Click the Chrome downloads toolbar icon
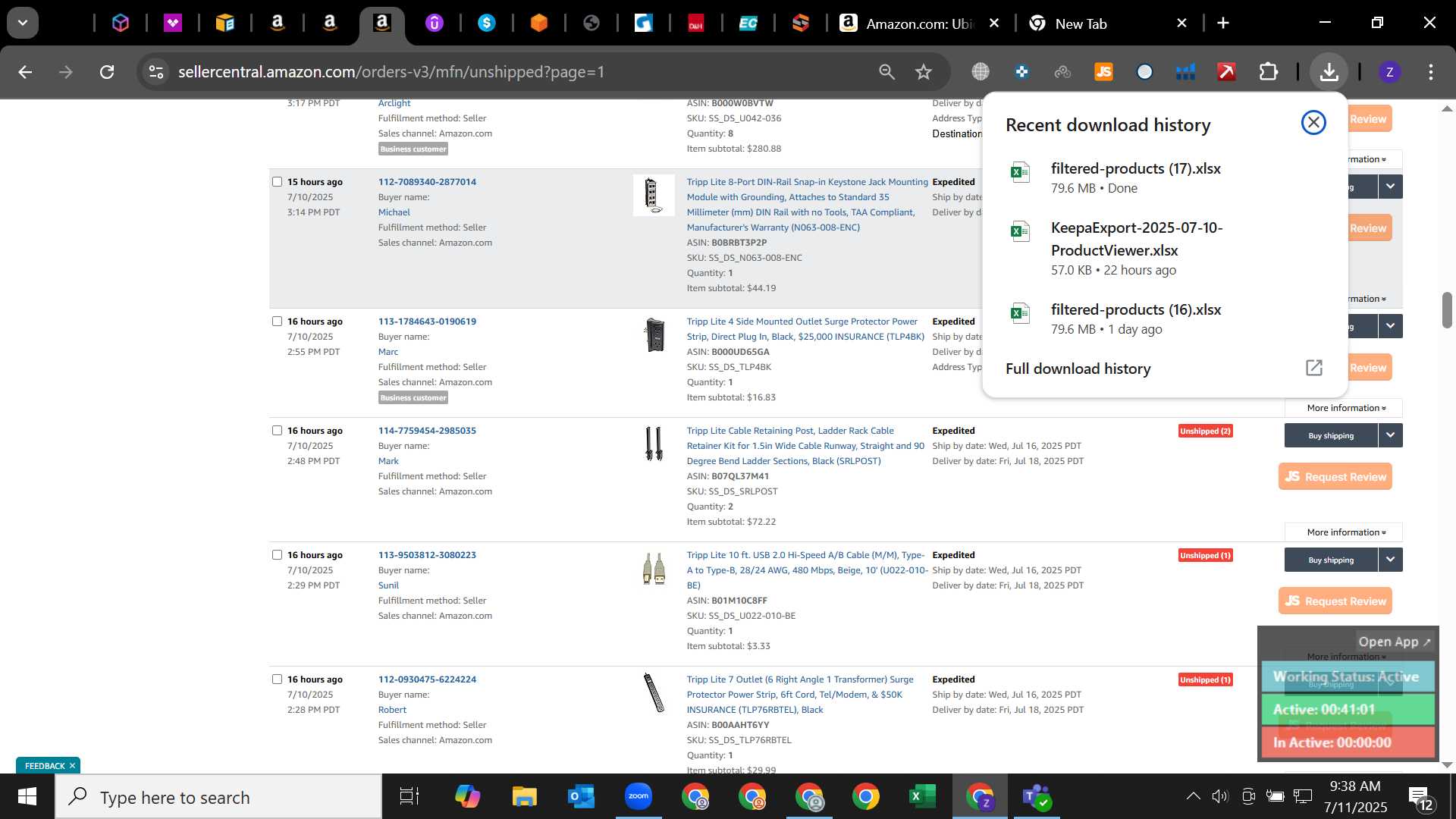This screenshot has height=819, width=1456. (x=1329, y=72)
